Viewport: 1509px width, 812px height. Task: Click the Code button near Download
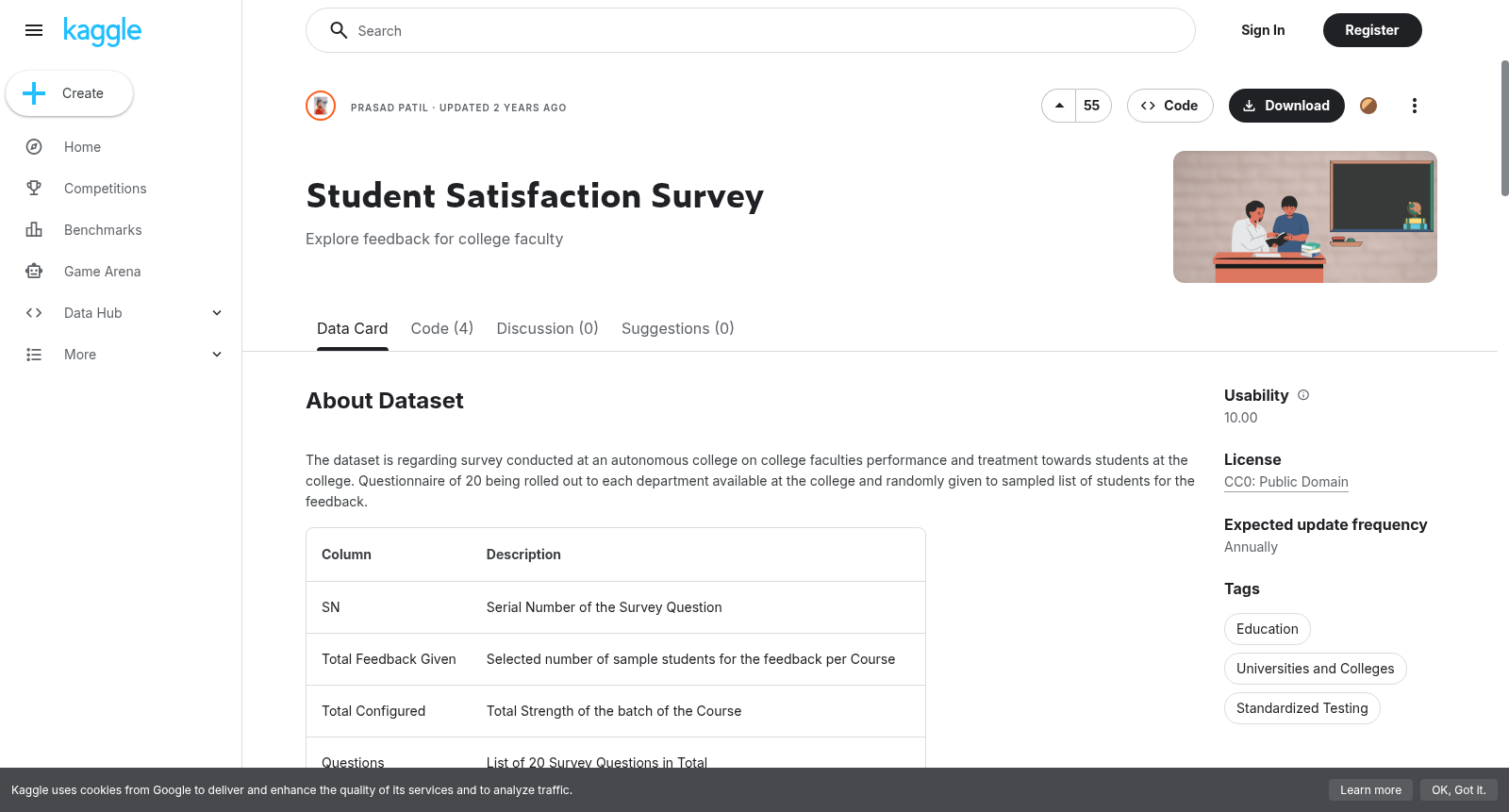1169,106
